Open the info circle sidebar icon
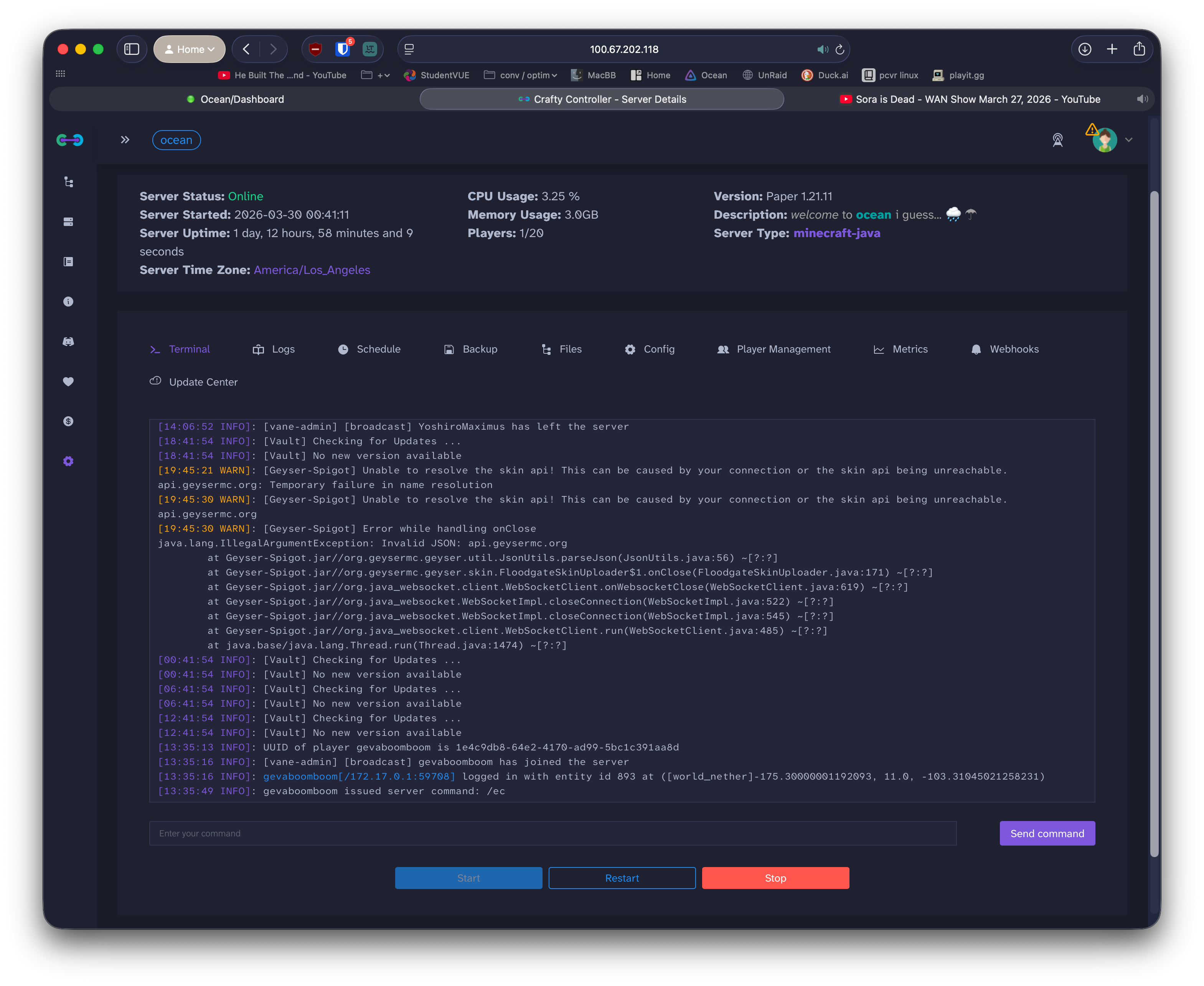This screenshot has width=1204, height=986. [x=68, y=302]
